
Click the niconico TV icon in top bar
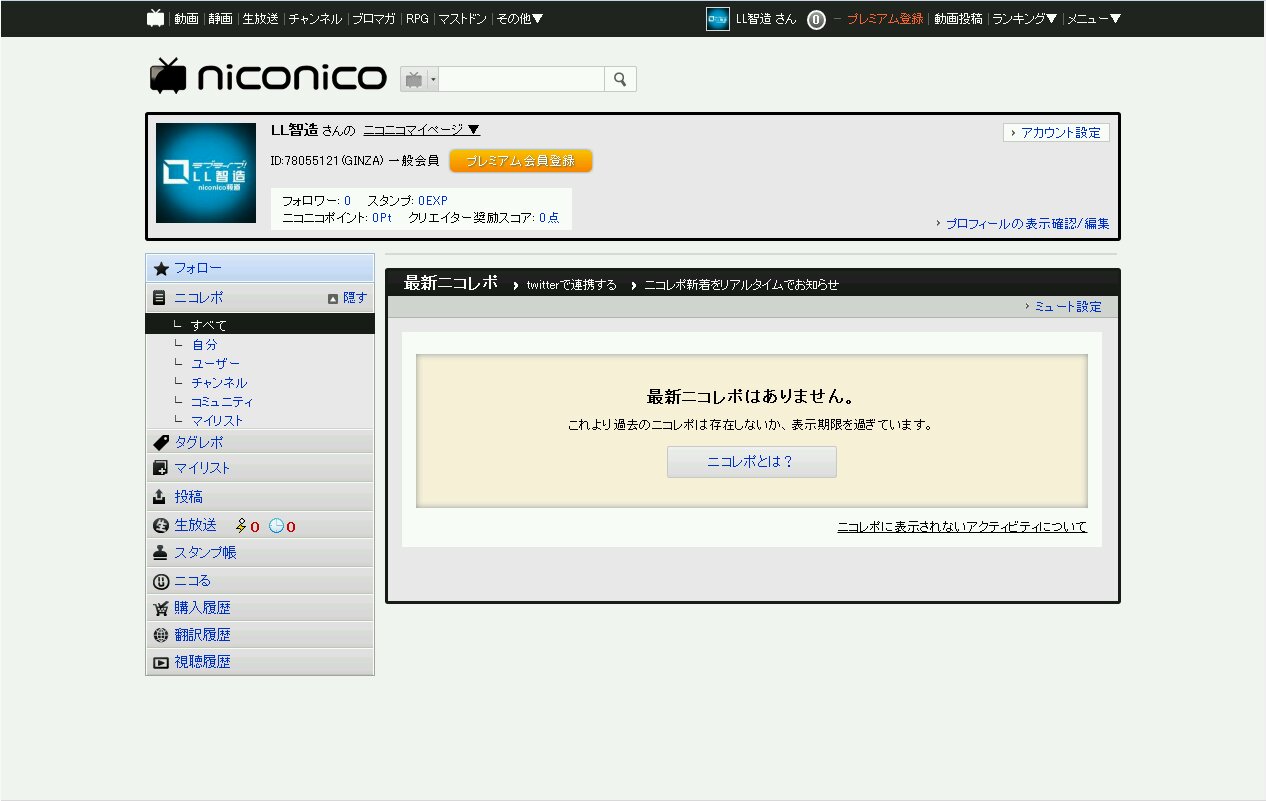pos(155,18)
